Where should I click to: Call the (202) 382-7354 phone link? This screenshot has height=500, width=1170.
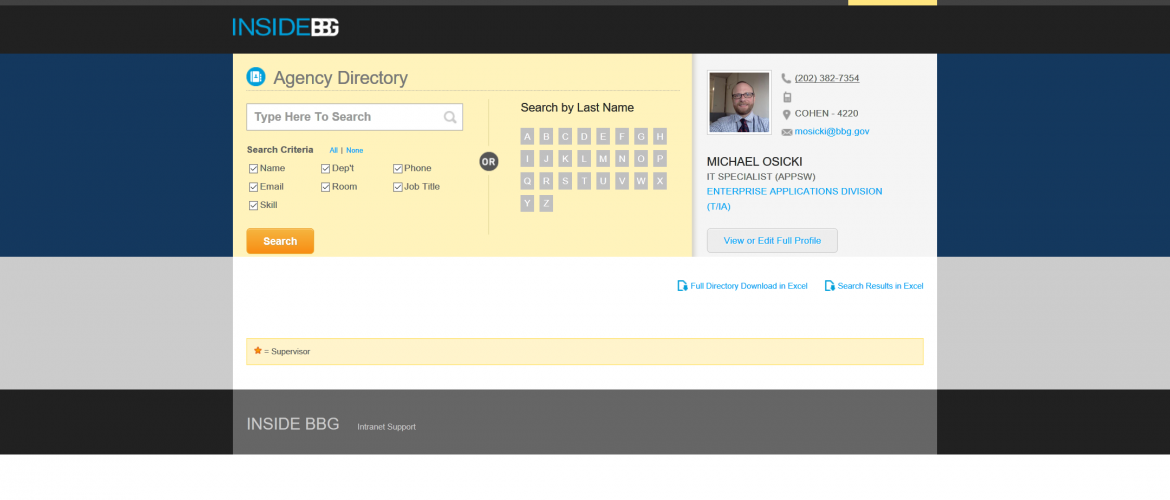click(x=827, y=78)
